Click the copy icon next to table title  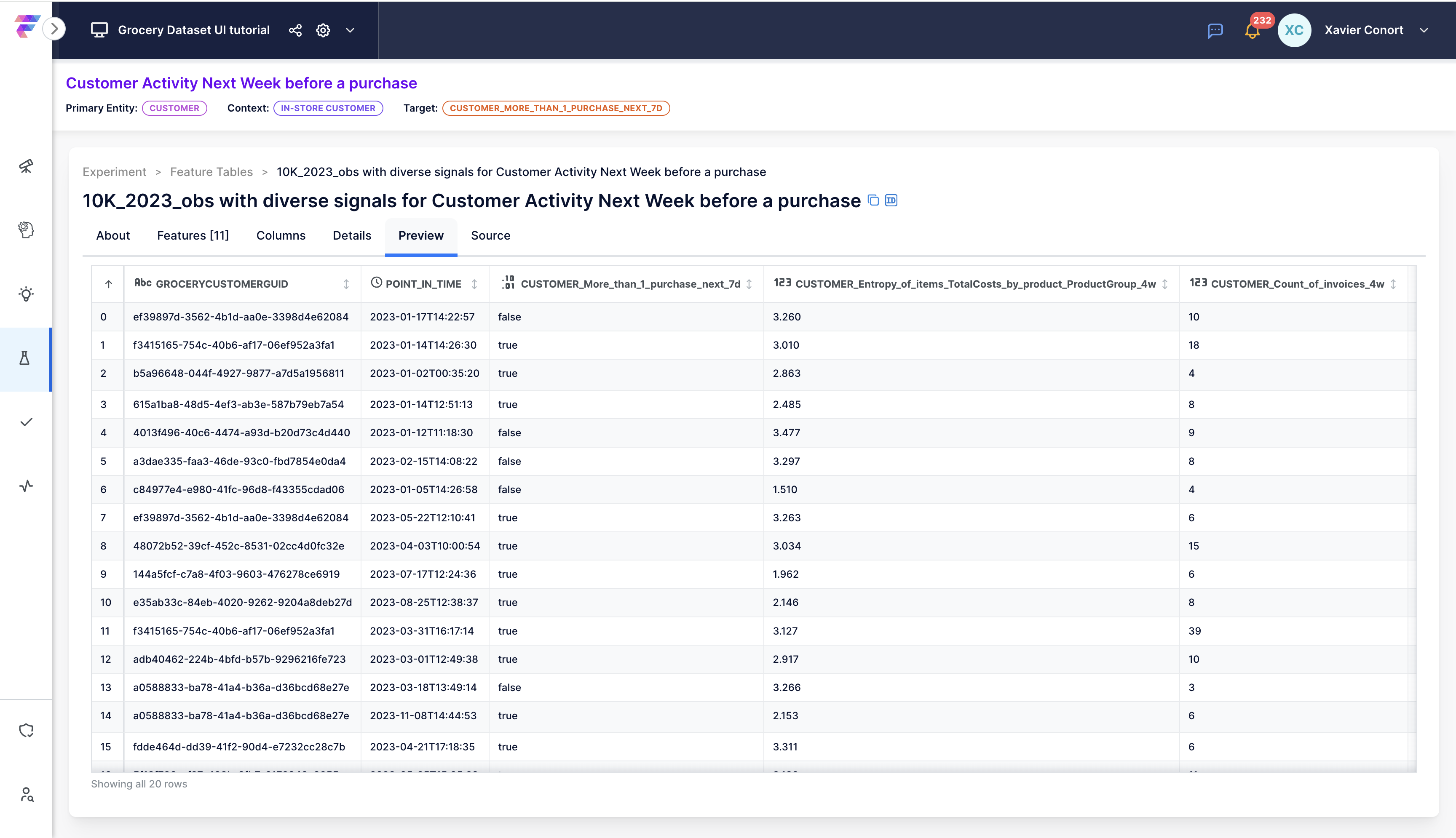pyautogui.click(x=873, y=200)
